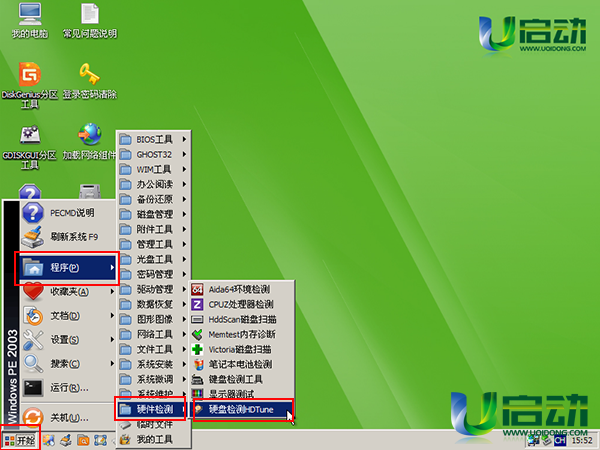Open the 临时文件 menu entry
The height and width of the screenshot is (450, 600).
click(x=153, y=424)
